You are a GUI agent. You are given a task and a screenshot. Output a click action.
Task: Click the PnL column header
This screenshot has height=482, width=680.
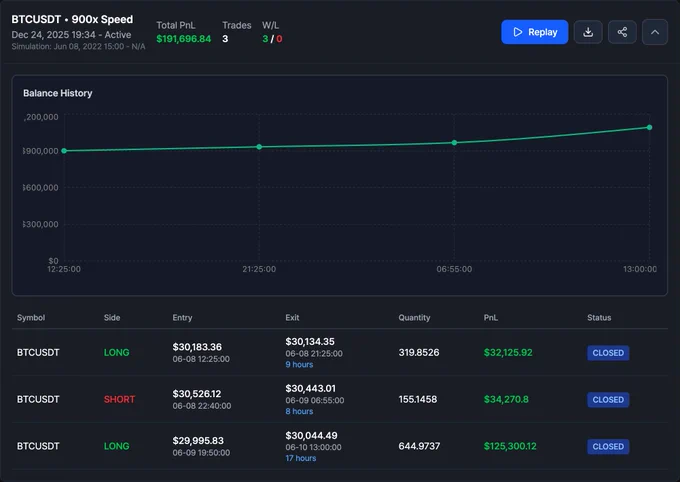click(x=490, y=318)
